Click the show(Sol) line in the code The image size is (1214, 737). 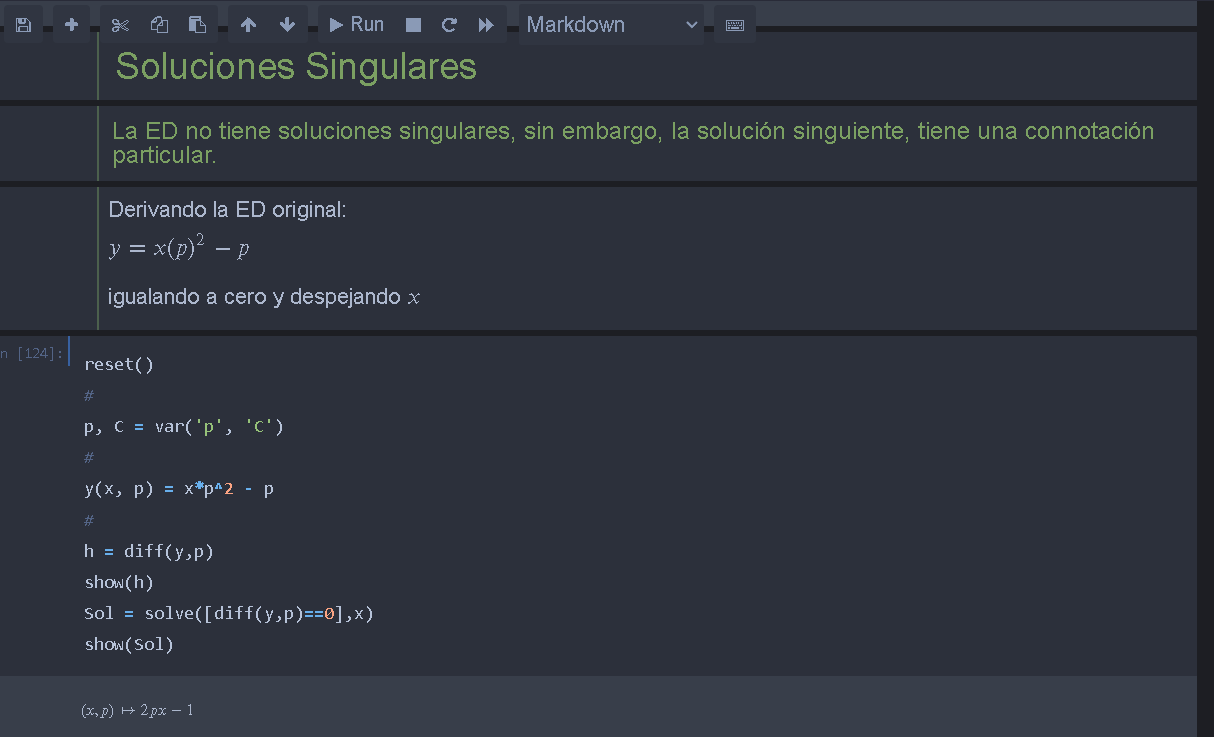[x=129, y=644]
